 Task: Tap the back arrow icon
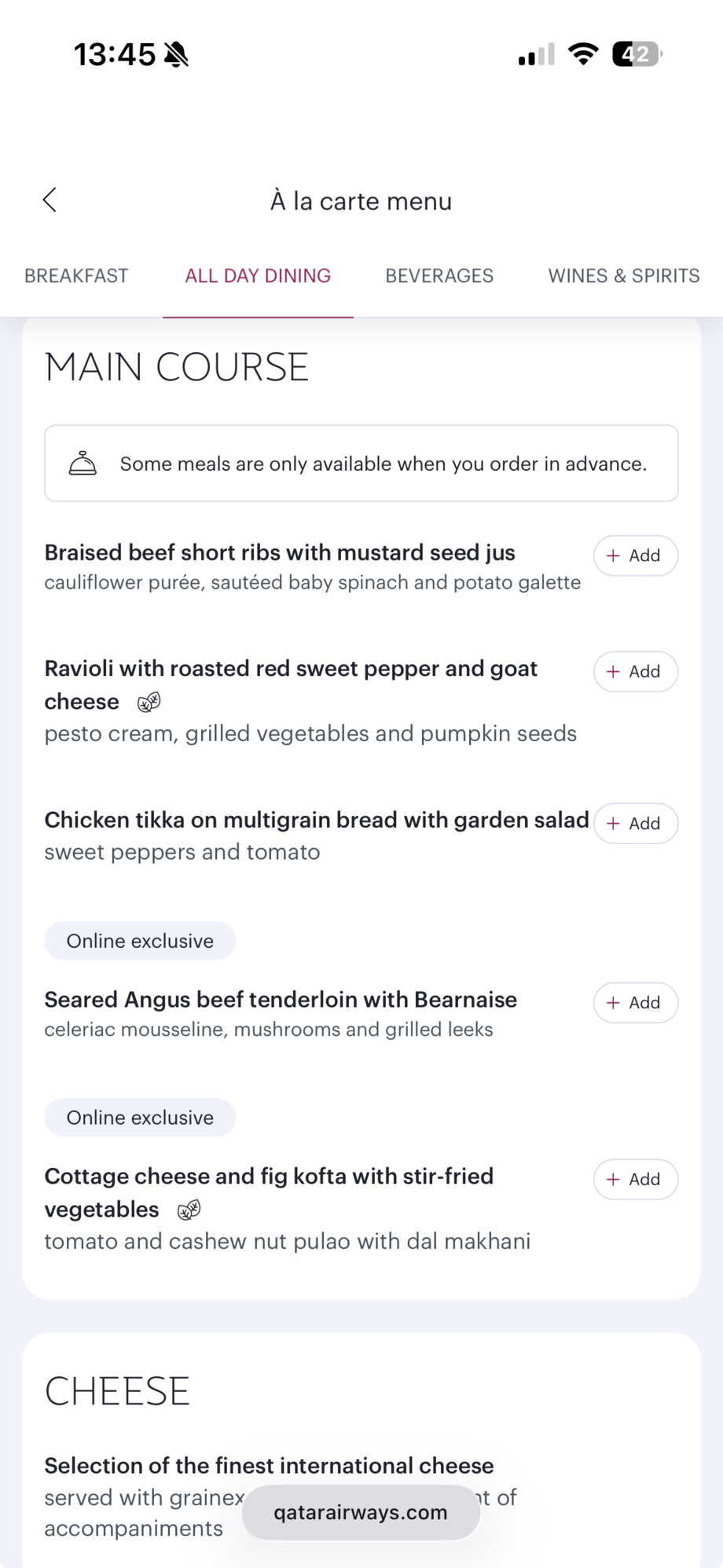[x=50, y=200]
